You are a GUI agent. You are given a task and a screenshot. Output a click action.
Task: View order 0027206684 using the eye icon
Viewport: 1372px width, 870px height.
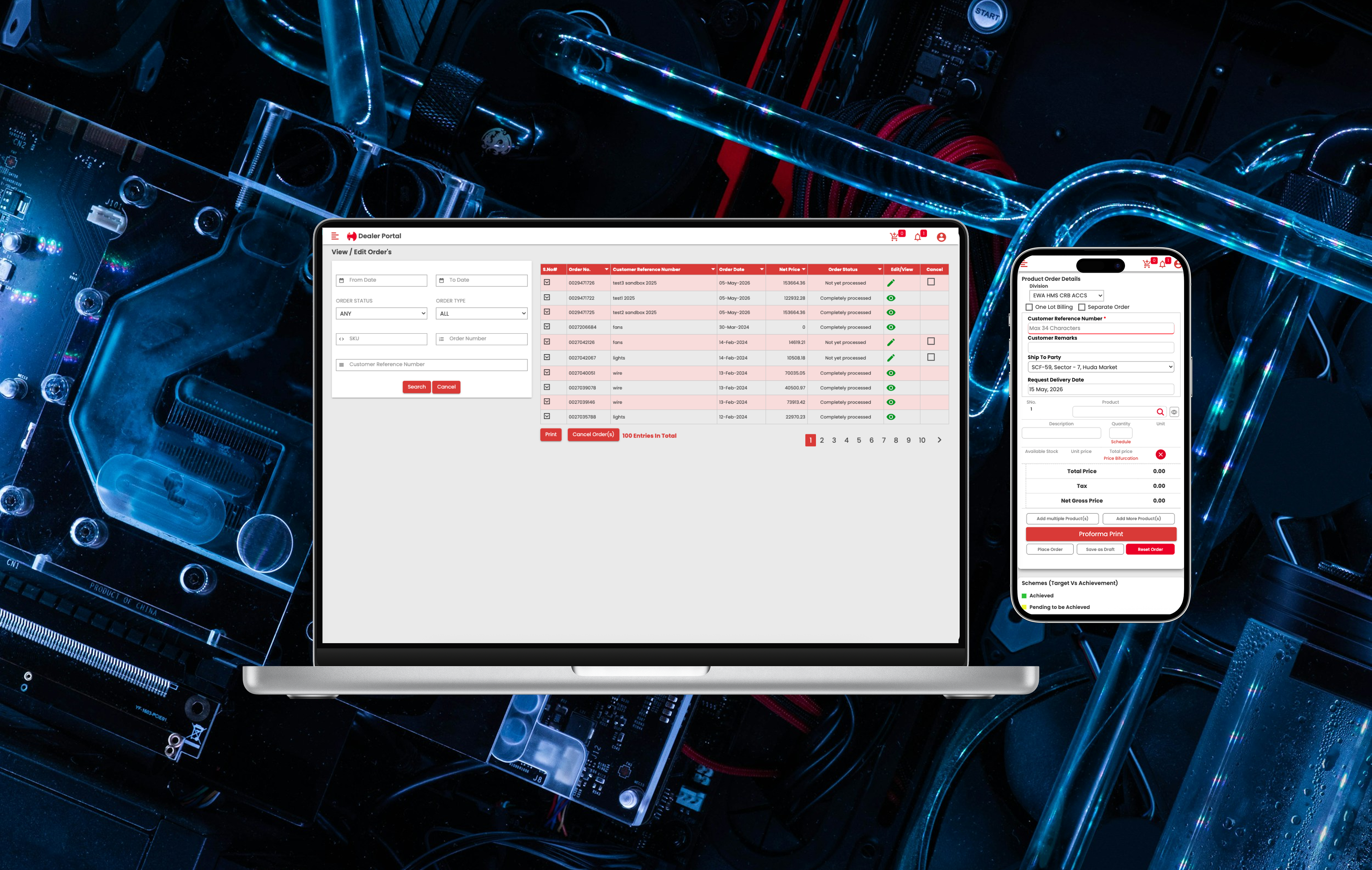pos(891,327)
